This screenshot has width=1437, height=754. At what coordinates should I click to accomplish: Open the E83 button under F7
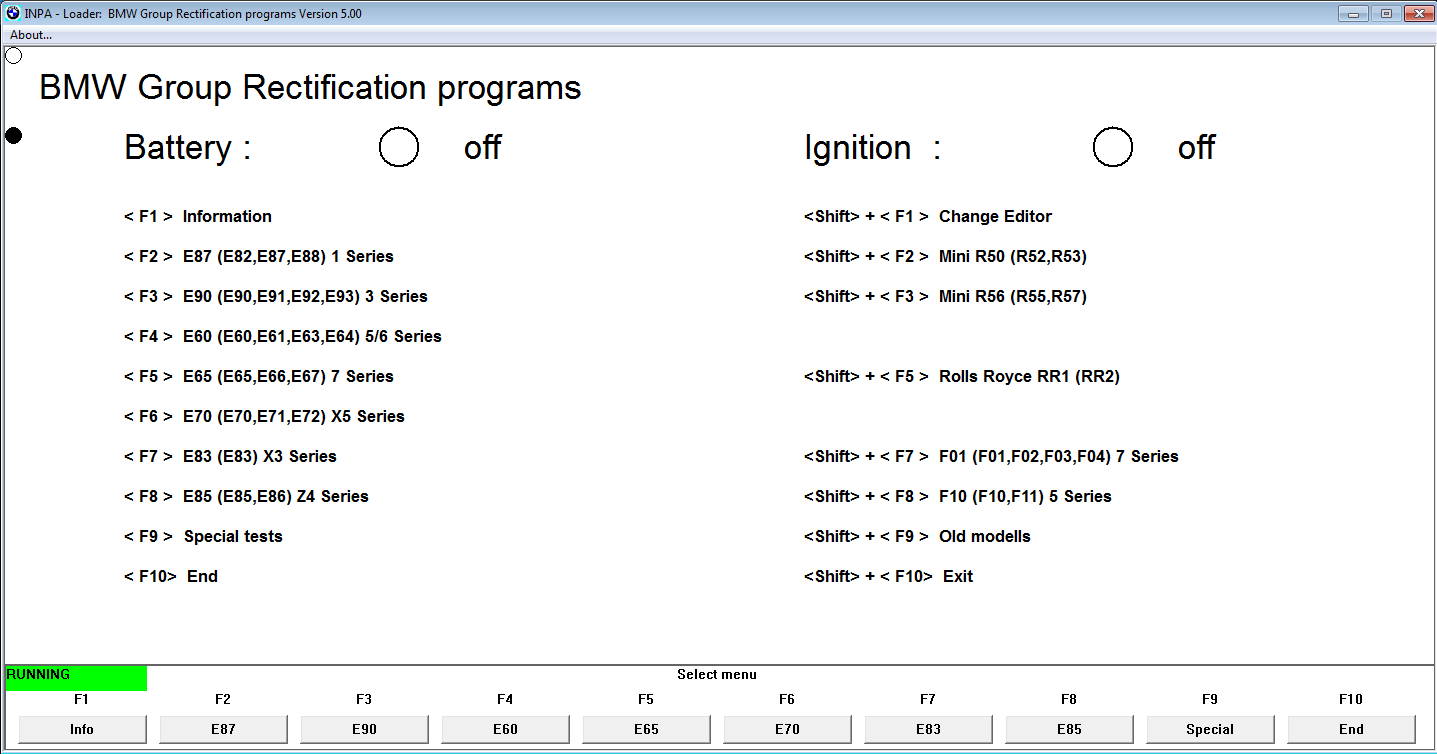click(x=928, y=729)
